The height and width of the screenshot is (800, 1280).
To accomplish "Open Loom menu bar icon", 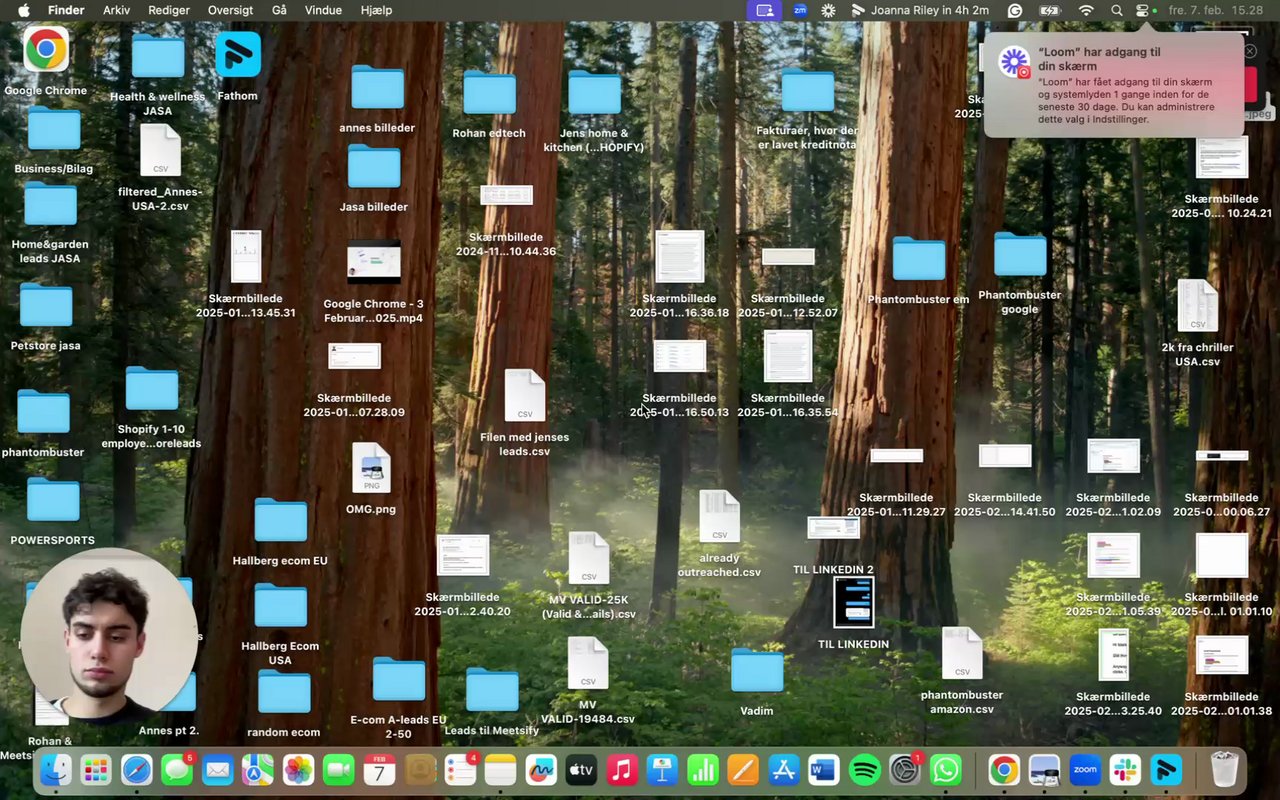I will pos(828,10).
